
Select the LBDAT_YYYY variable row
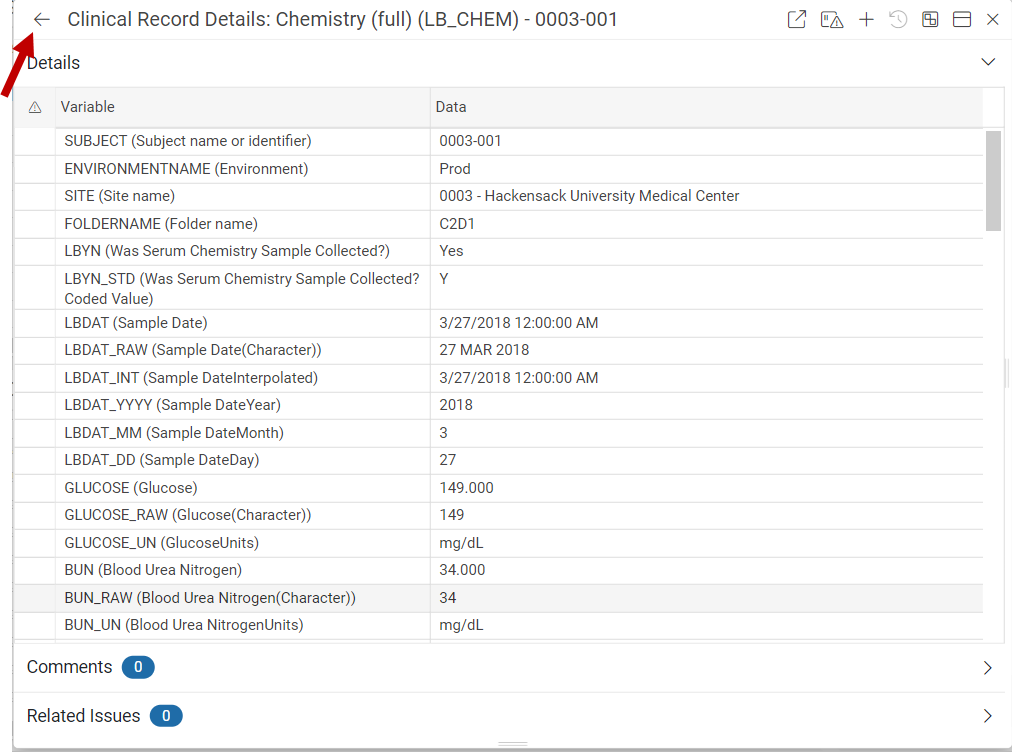click(498, 405)
